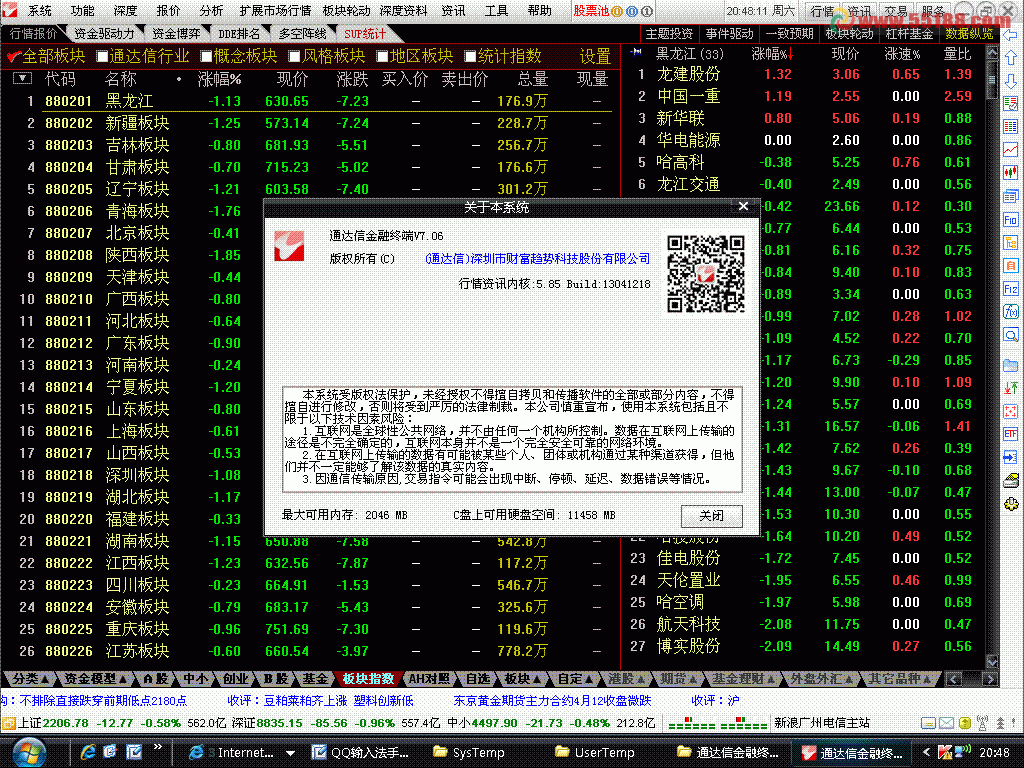Click the blue folder sidebar icon
1024x768 pixels.
pos(1011,365)
